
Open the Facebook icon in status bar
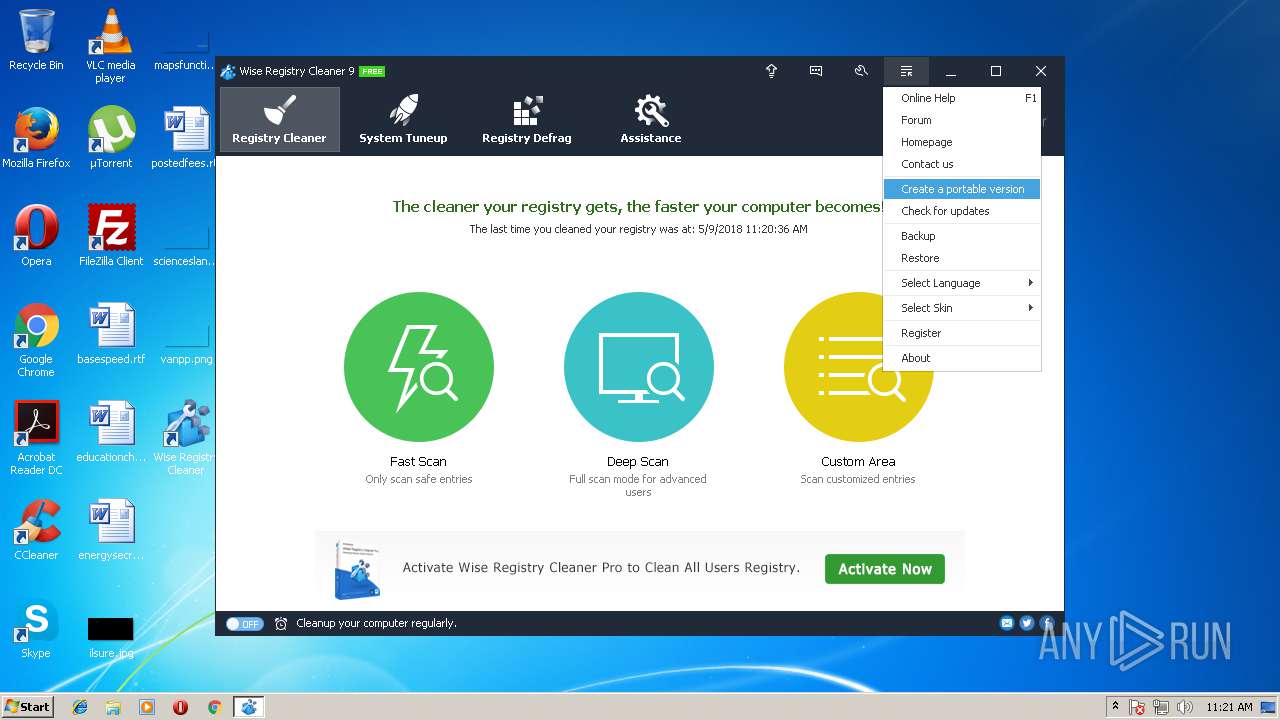[x=1047, y=623]
